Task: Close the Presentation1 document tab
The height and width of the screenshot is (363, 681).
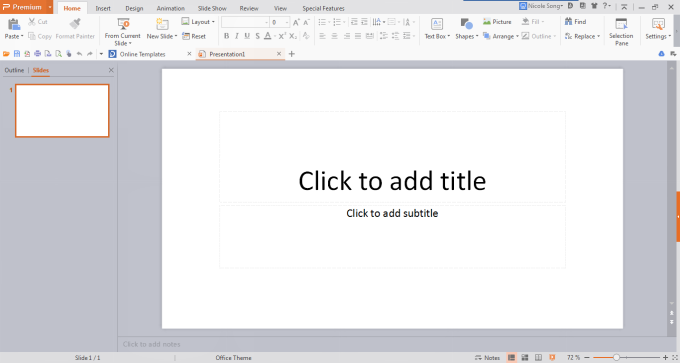Action: click(279, 54)
